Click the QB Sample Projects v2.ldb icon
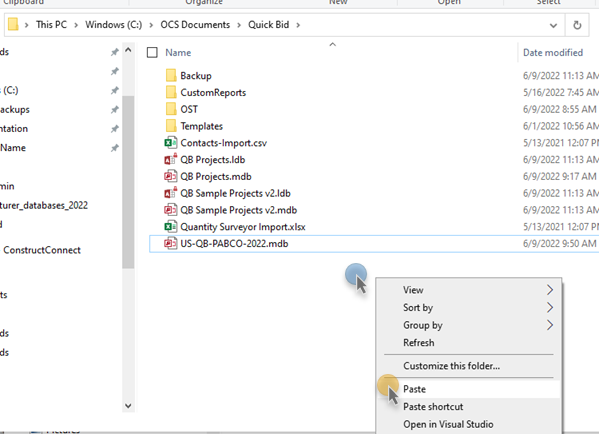 [170, 193]
